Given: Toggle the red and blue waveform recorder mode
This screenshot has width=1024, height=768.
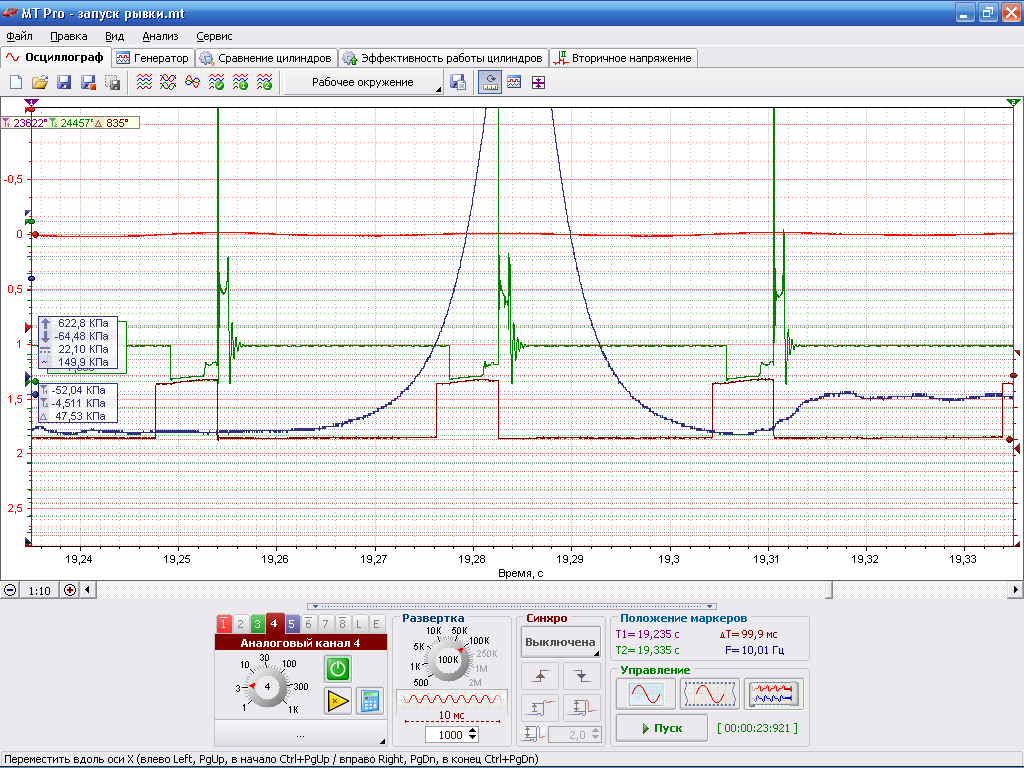Looking at the screenshot, I should pos(774,694).
